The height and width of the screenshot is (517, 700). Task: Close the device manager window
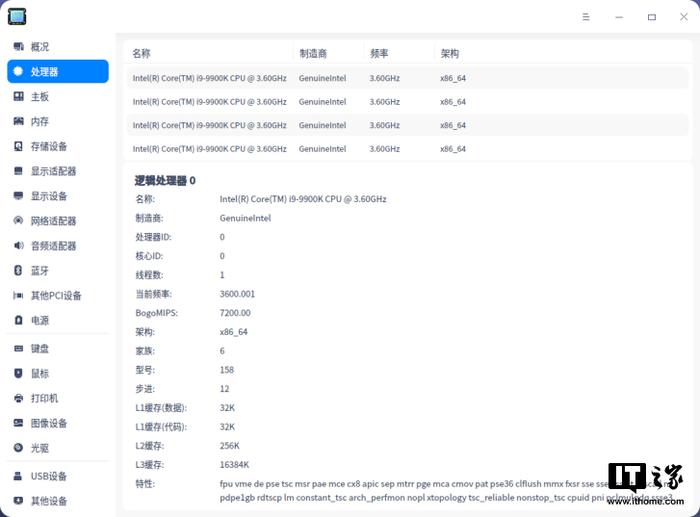click(683, 17)
